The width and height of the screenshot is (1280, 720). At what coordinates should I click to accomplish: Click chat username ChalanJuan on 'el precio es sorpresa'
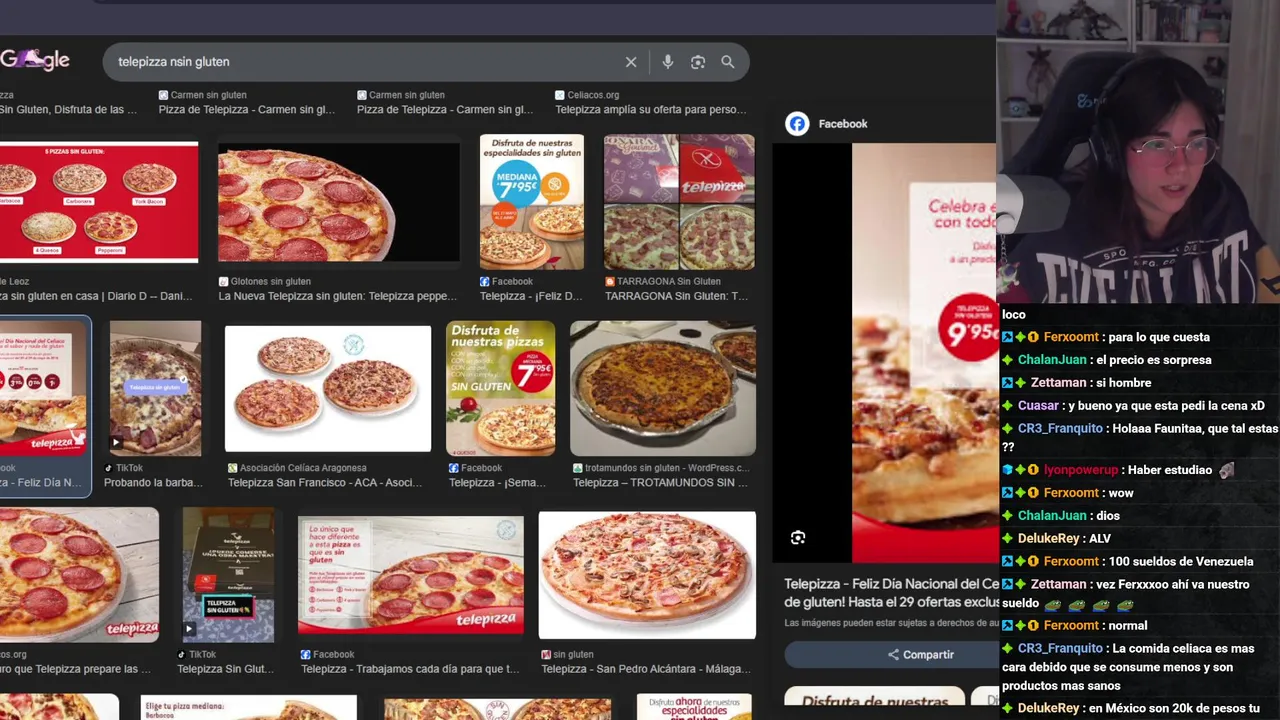1052,361
